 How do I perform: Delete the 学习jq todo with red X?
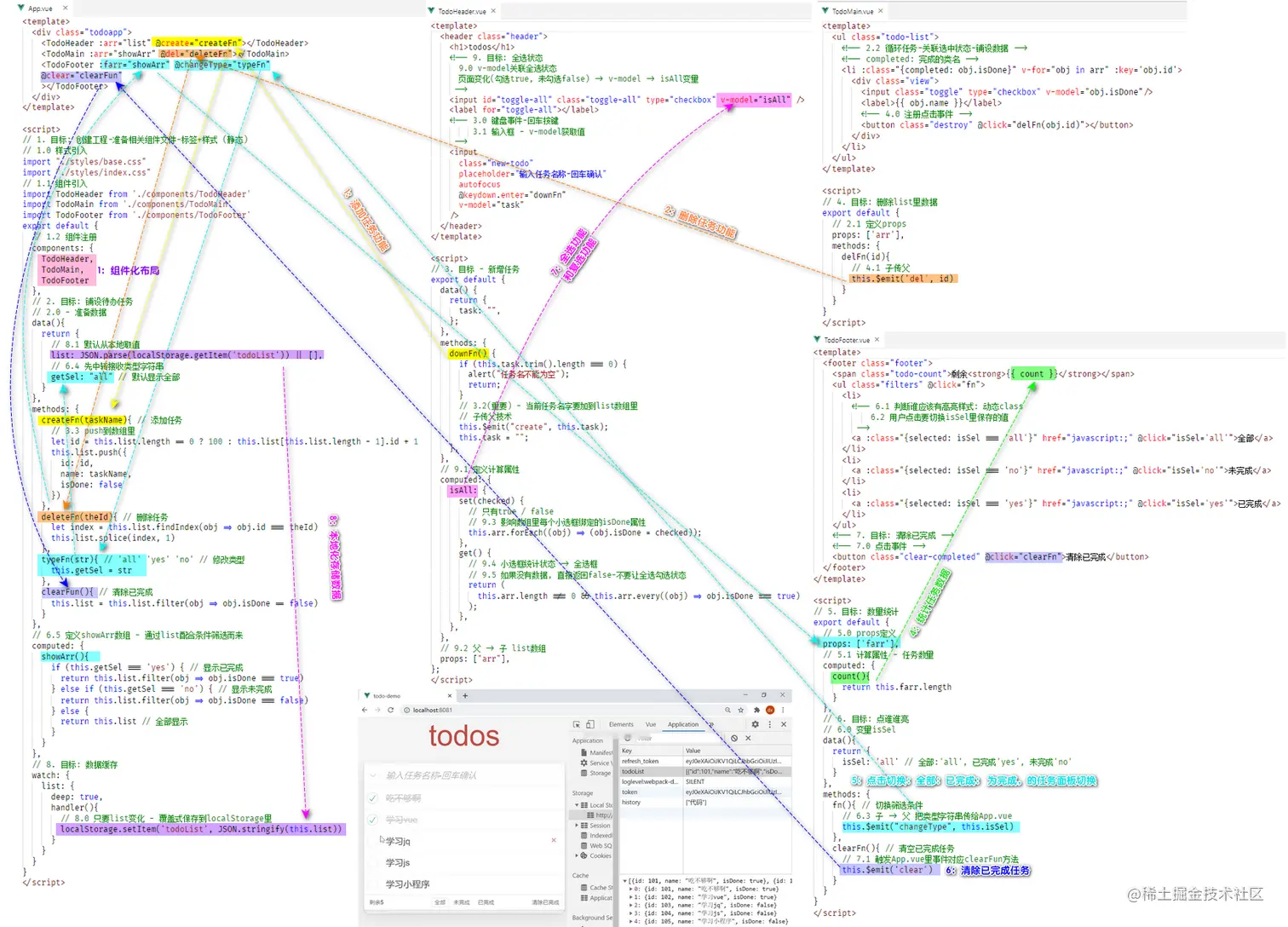tap(554, 840)
